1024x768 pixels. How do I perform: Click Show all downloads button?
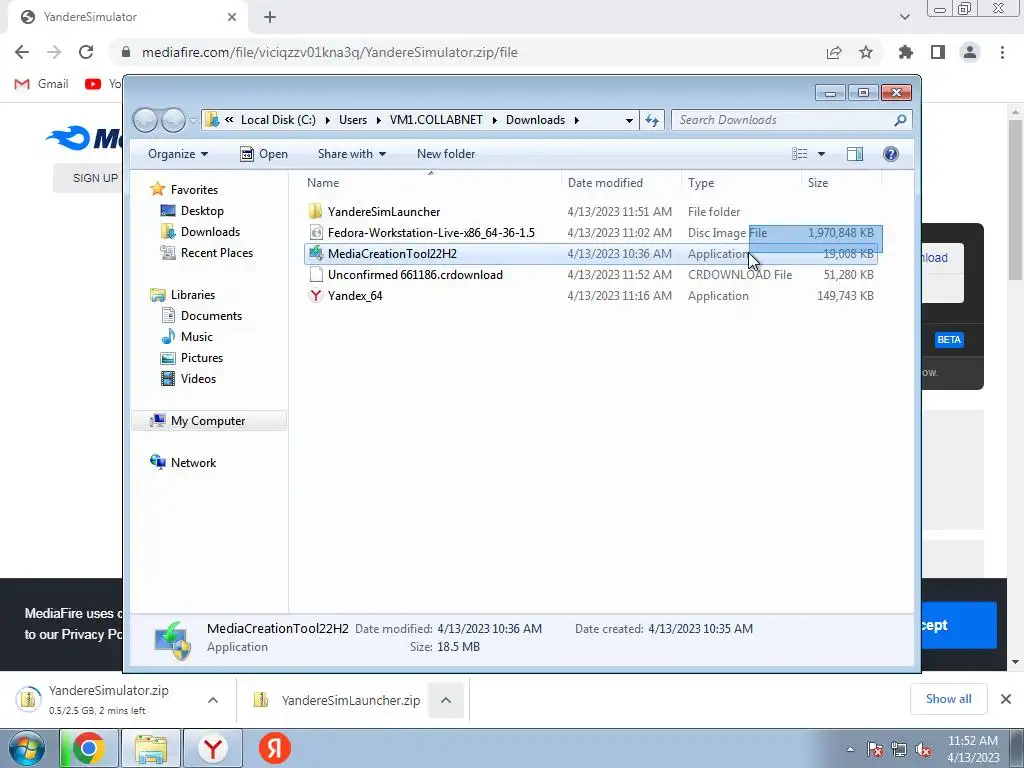click(948, 699)
